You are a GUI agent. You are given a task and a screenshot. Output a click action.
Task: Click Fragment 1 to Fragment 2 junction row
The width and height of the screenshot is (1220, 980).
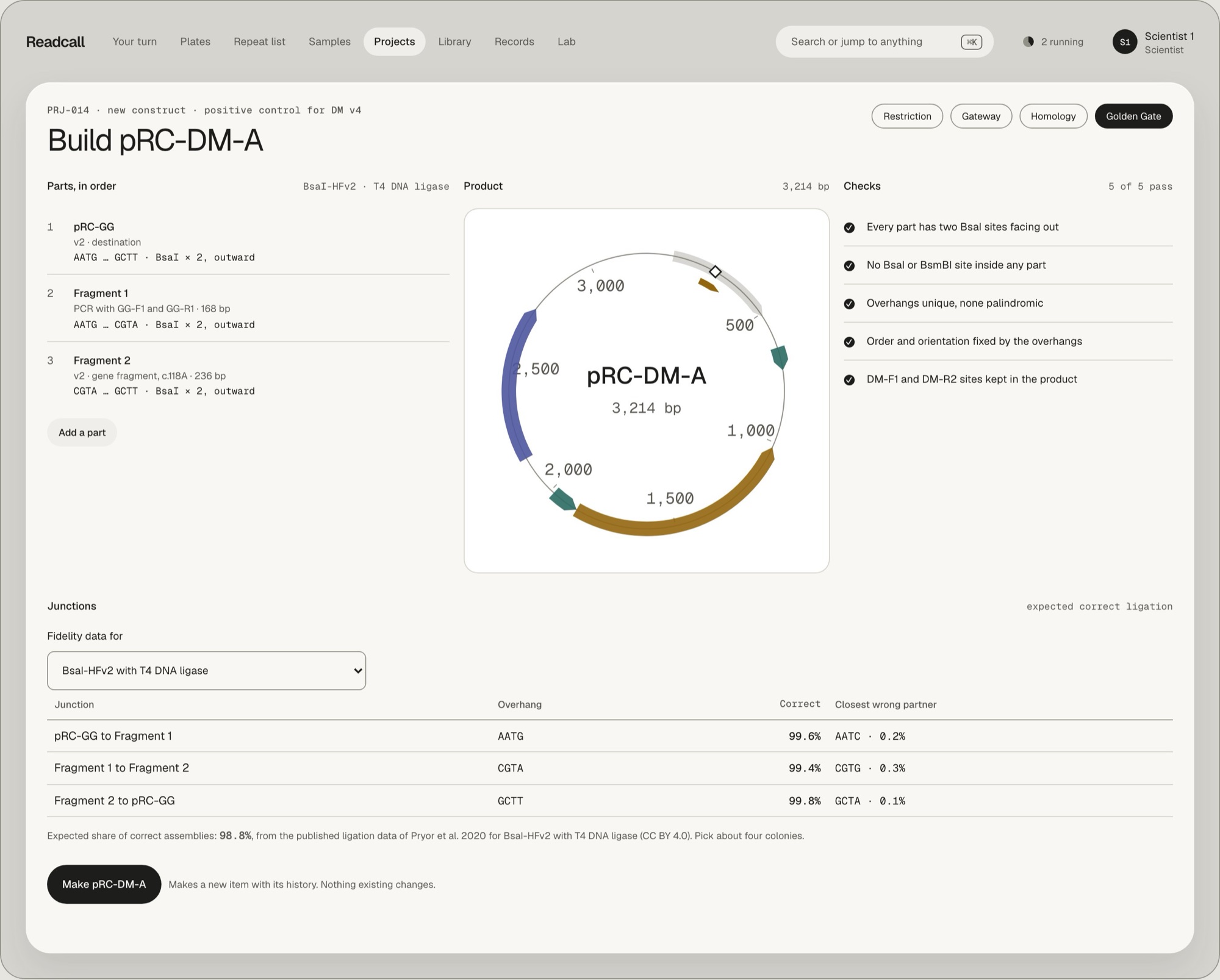(609, 768)
